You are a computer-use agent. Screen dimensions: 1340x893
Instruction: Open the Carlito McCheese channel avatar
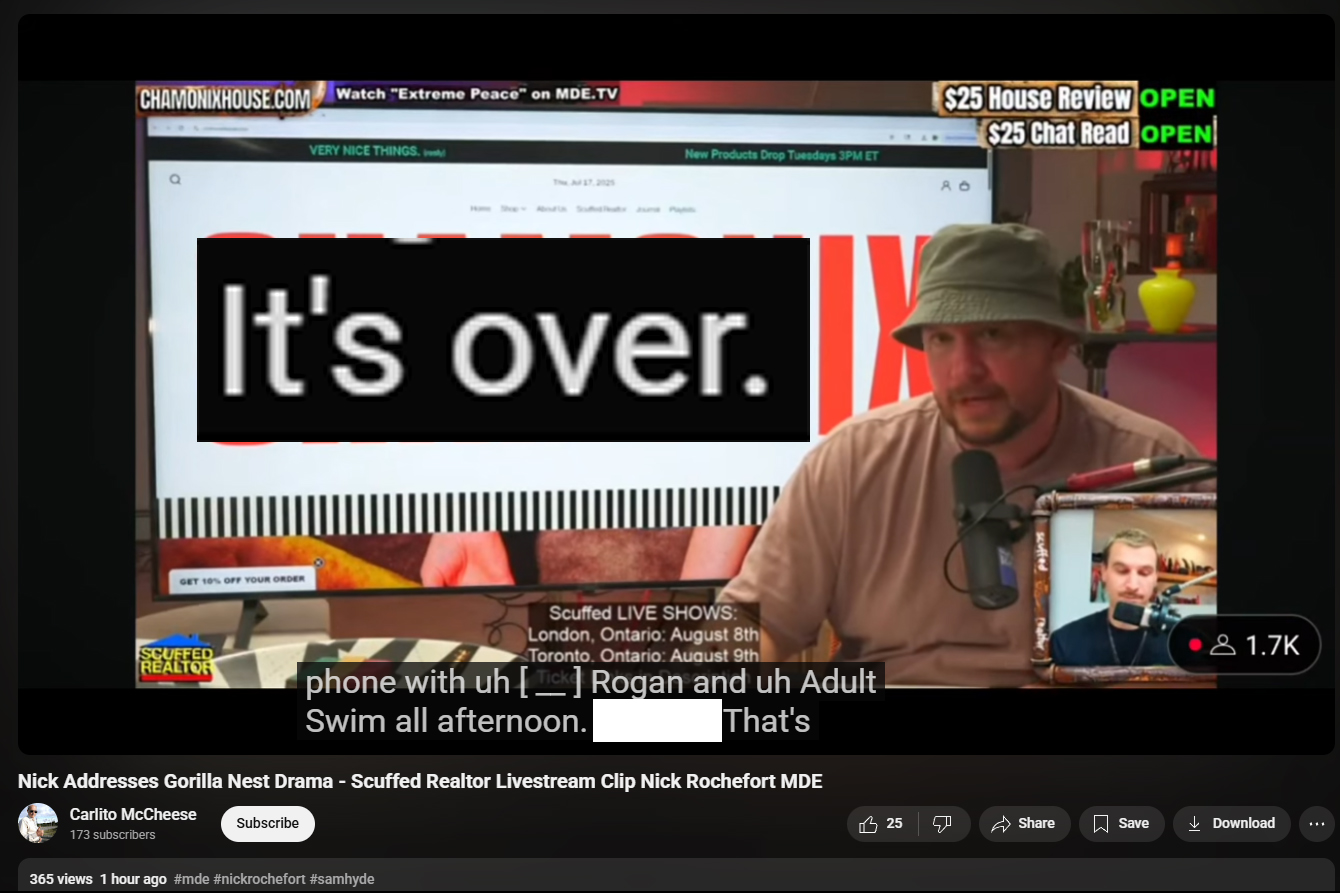(38, 823)
